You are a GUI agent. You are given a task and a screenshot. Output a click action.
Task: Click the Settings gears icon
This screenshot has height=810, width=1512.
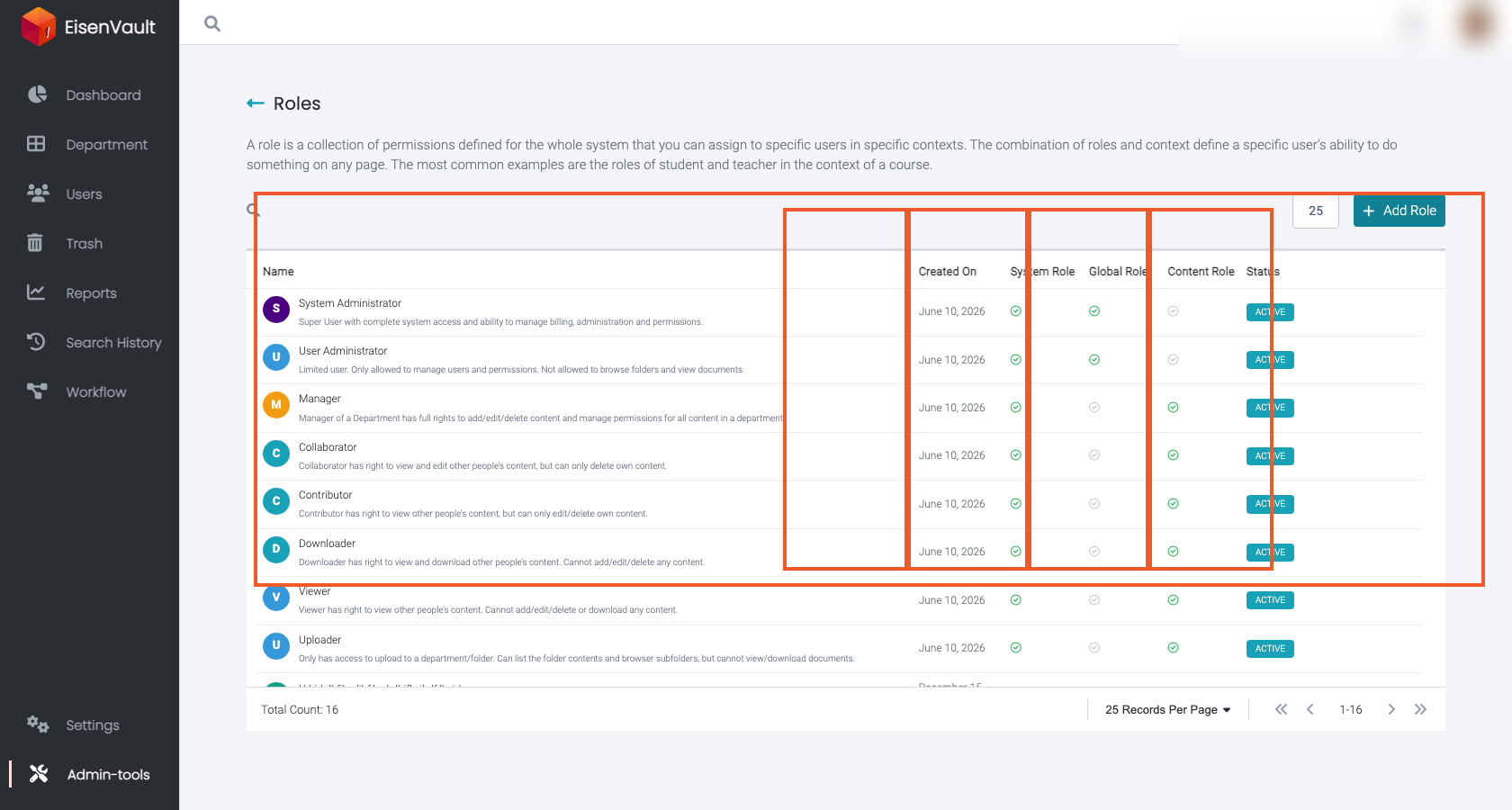38,724
